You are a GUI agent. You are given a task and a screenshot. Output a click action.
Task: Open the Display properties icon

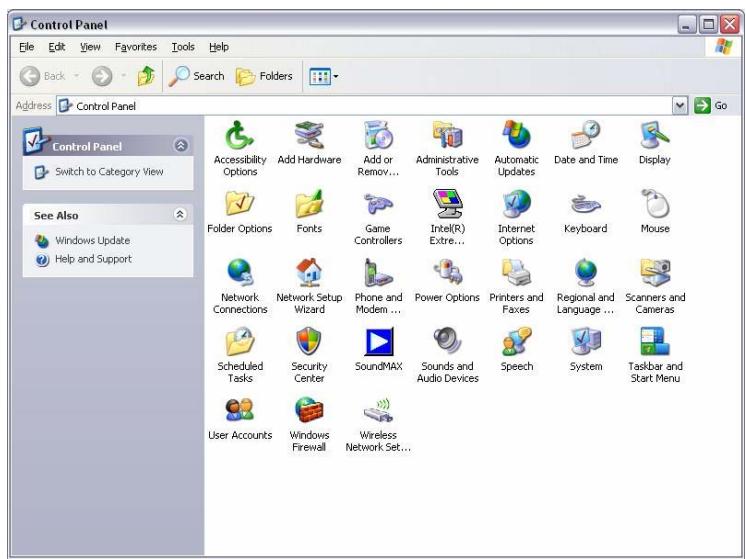coord(655,143)
